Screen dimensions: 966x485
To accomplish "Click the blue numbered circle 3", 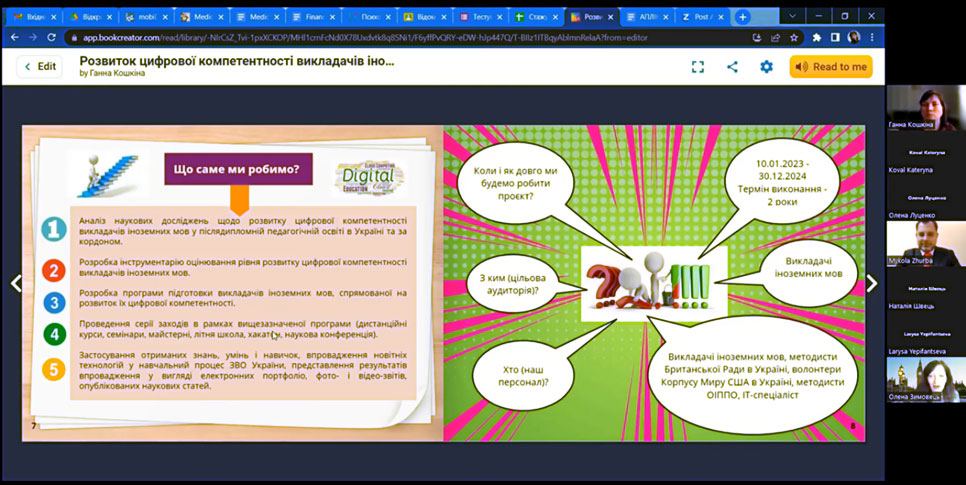I will tap(54, 303).
